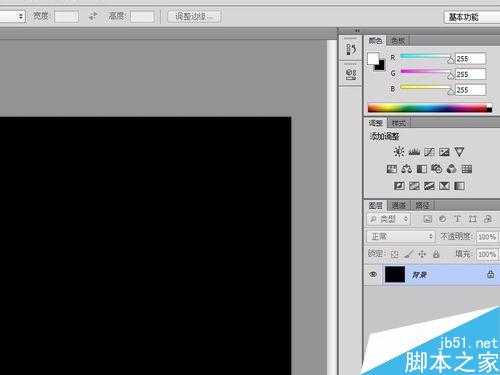
Task: Toggle lock position
Action: tap(422, 254)
